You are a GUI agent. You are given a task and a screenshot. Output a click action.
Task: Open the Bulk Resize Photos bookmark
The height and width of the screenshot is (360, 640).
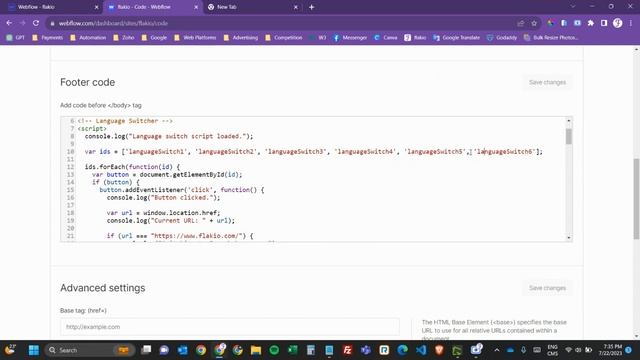pos(551,38)
